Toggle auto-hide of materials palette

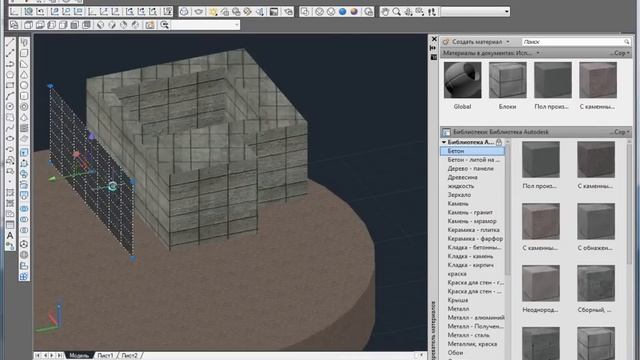coord(434,48)
